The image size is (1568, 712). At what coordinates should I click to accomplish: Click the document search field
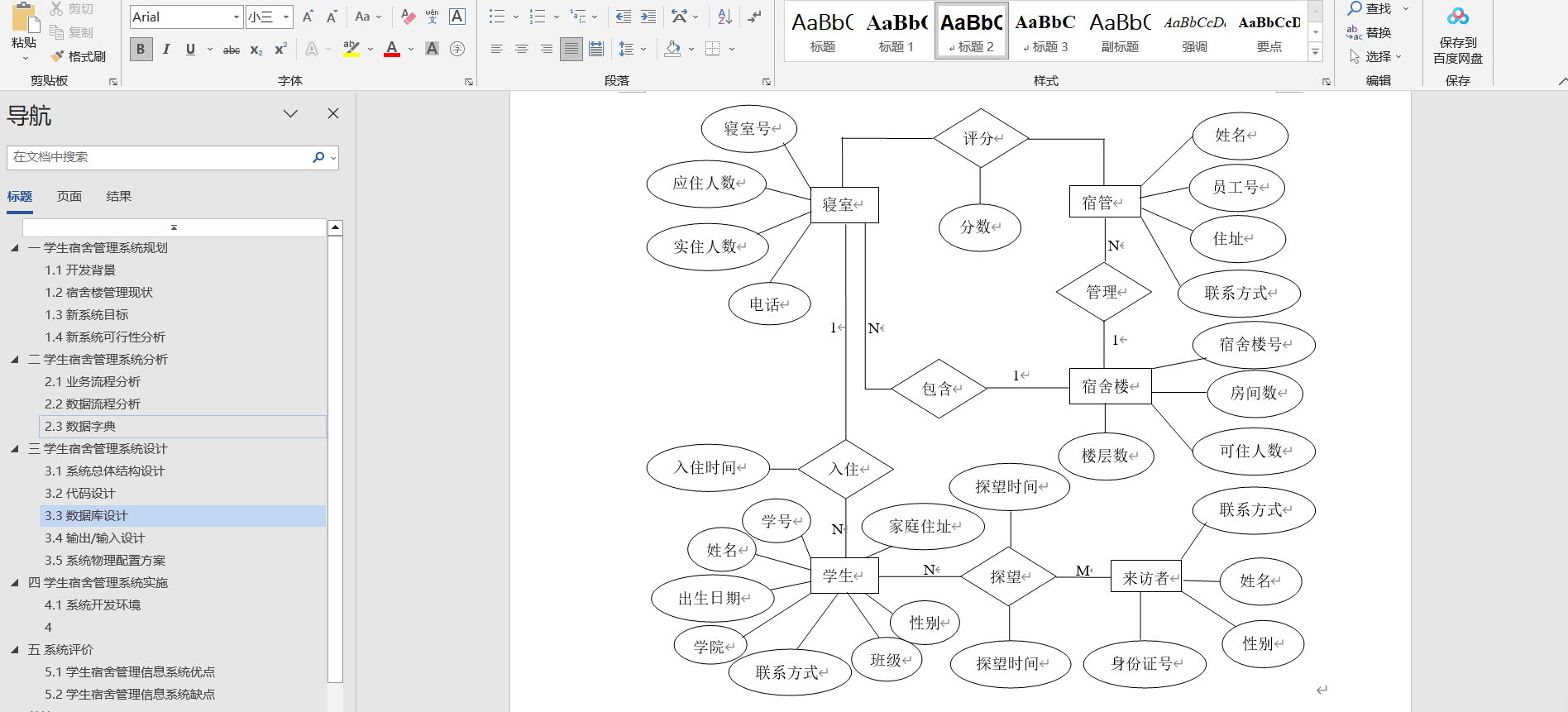pyautogui.click(x=157, y=157)
